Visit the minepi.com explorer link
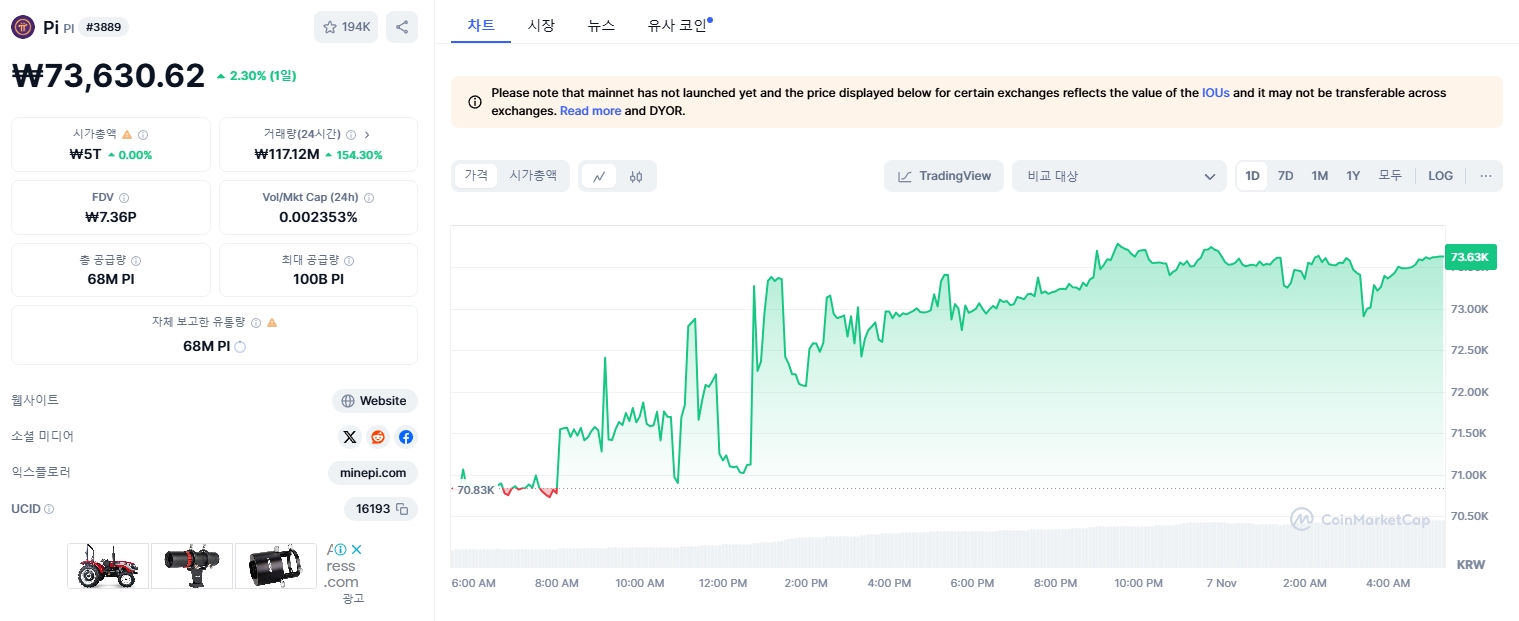Screen dimensions: 1519x621 (372, 472)
